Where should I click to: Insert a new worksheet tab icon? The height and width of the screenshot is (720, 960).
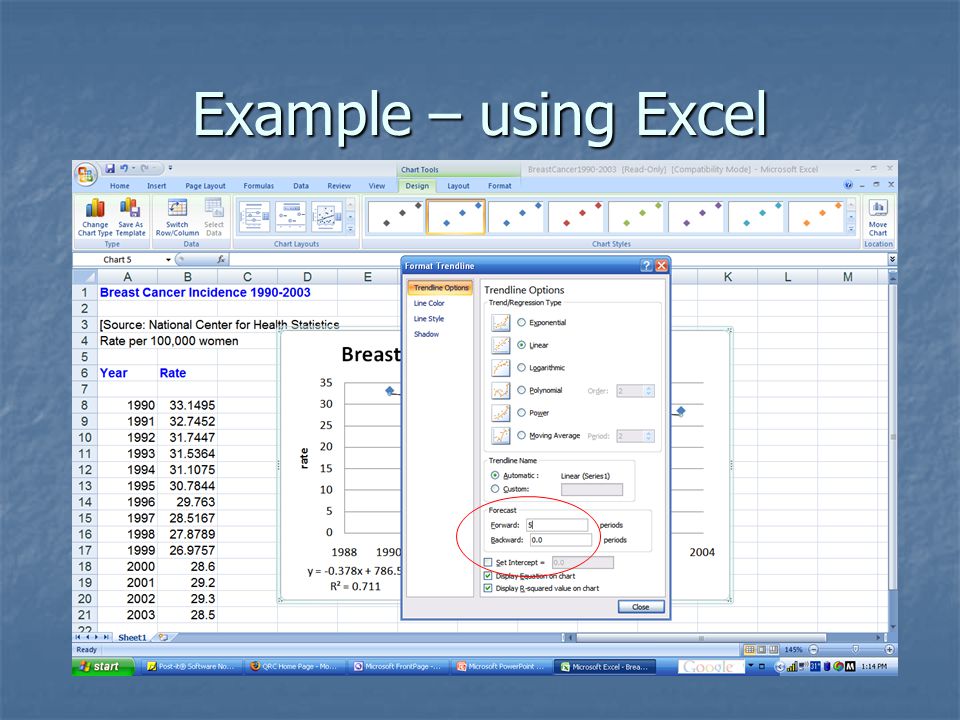[163, 637]
